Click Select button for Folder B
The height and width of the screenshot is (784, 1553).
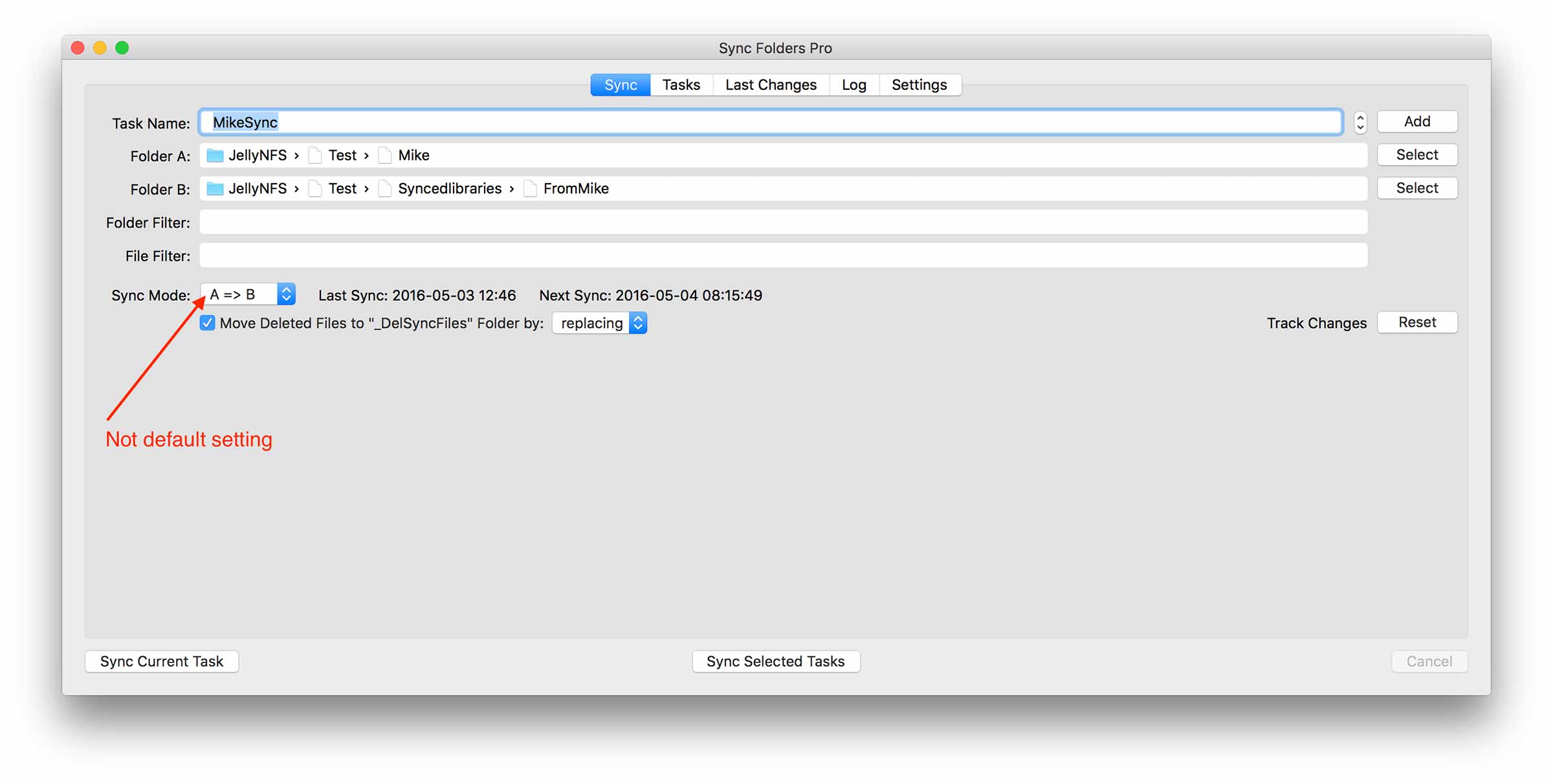click(1416, 188)
